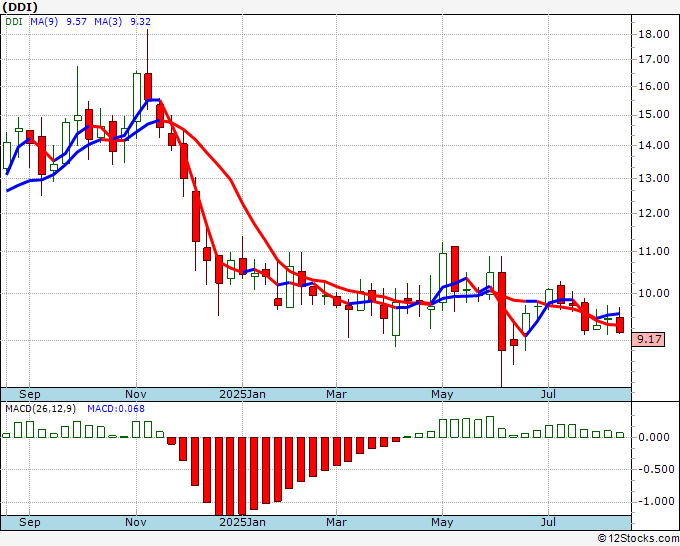The height and width of the screenshot is (546, 680).
Task: Click May on the MACD panel time axis
Action: coord(442,522)
